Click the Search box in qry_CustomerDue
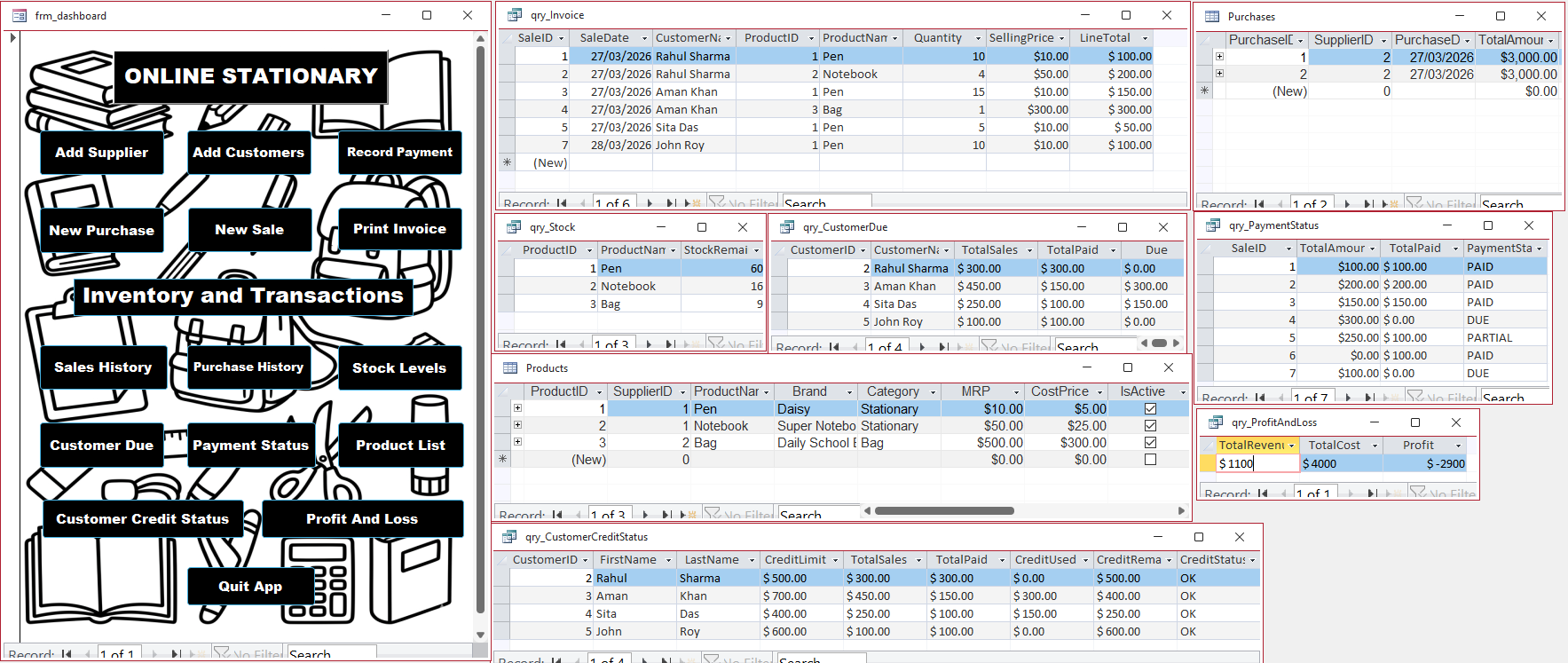 pyautogui.click(x=1094, y=347)
